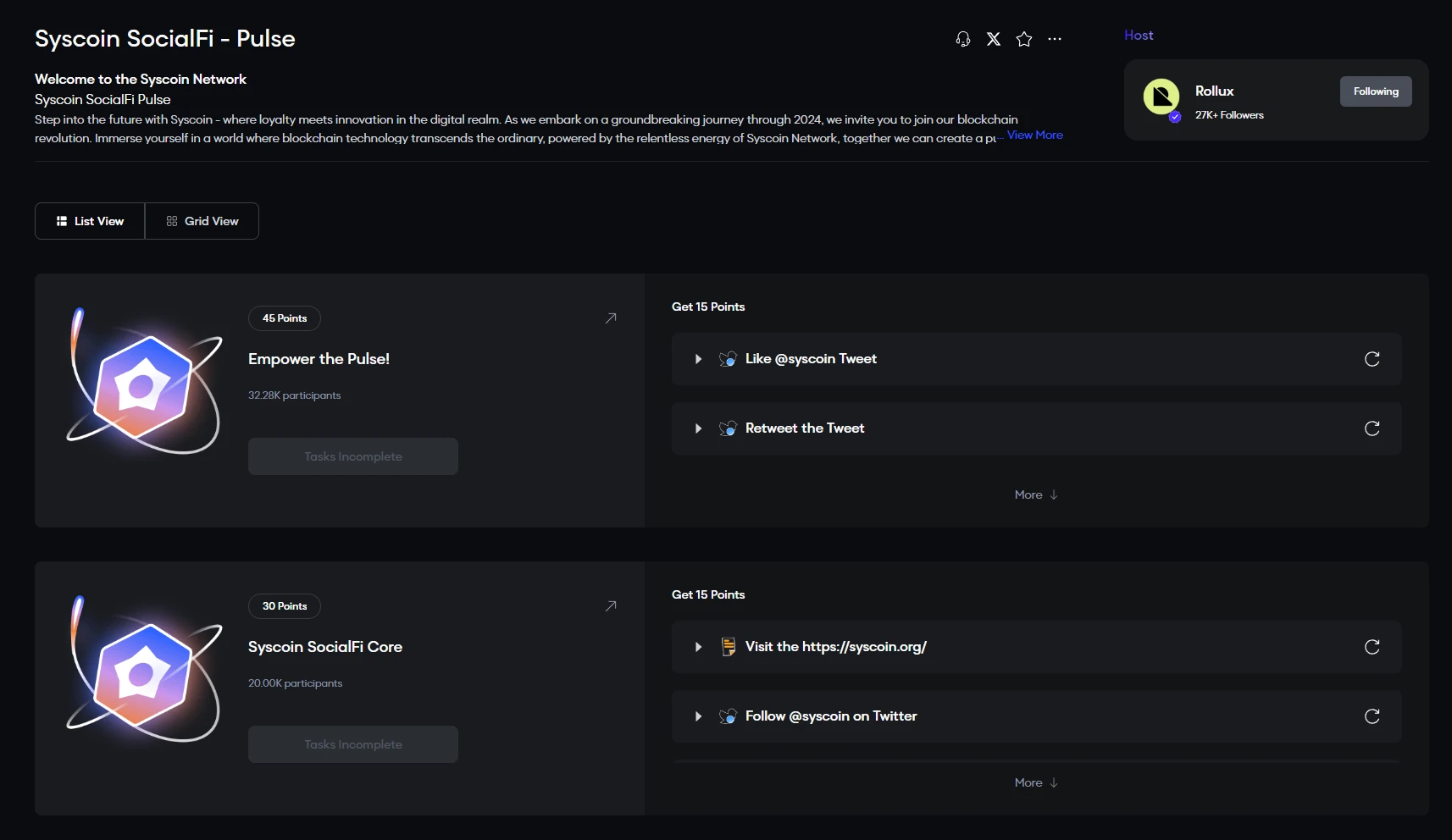This screenshot has width=1452, height=840.
Task: Open the three-dot more options menu
Action: pyautogui.click(x=1055, y=39)
